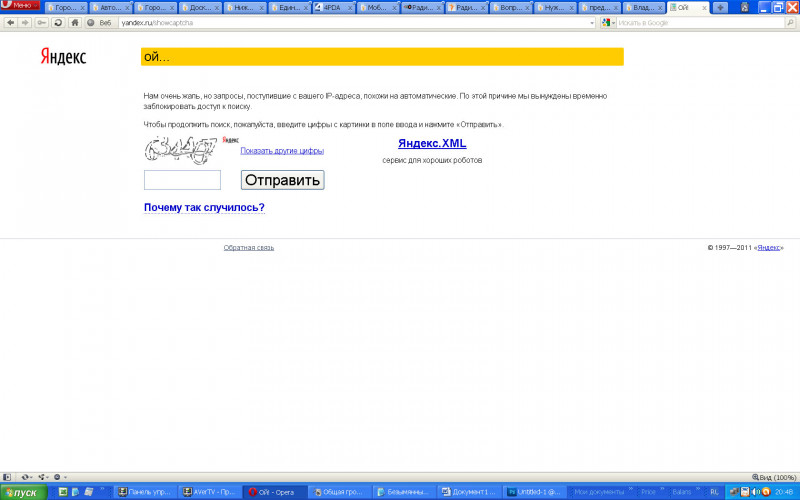Reload the page with the Reload icon
800x500 pixels.
(x=58, y=22)
